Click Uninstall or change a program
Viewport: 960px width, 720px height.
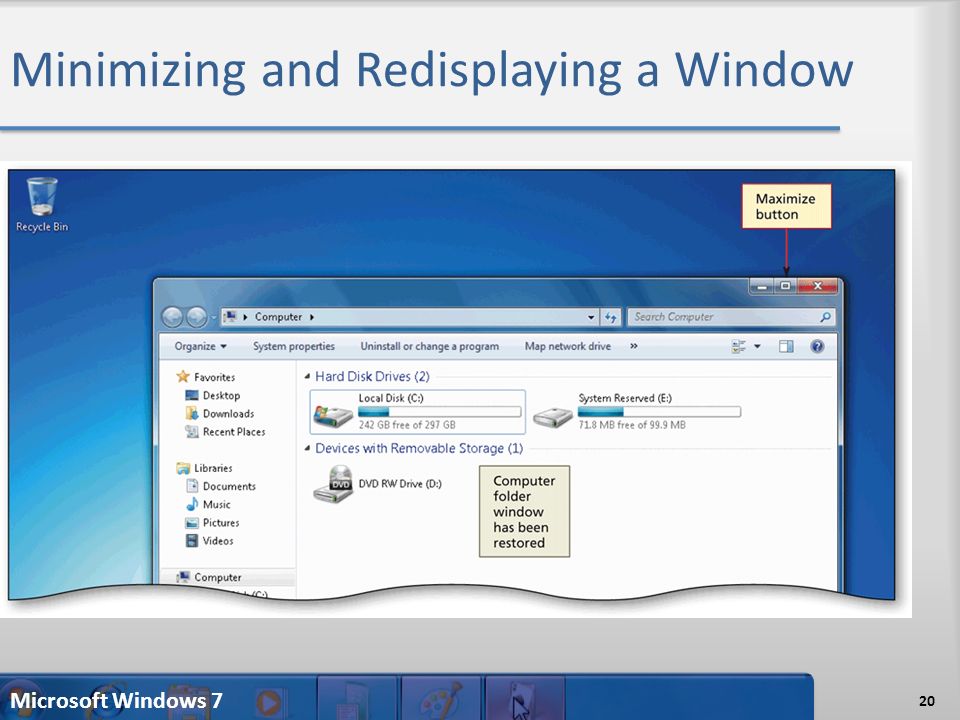coord(430,347)
